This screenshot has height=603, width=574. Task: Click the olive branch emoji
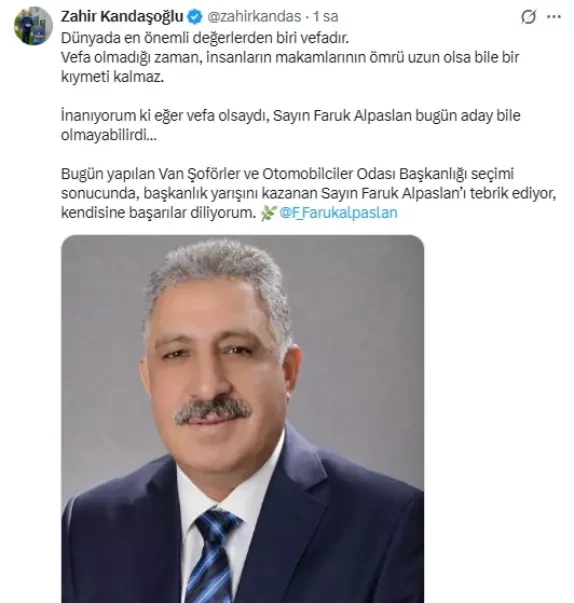[x=268, y=213]
